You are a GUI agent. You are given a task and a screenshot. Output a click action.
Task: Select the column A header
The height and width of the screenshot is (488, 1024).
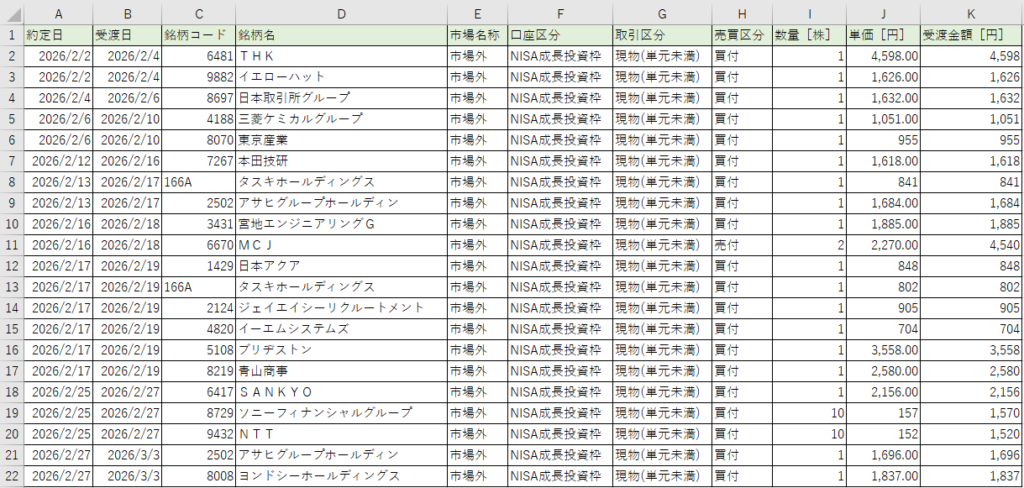click(58, 13)
